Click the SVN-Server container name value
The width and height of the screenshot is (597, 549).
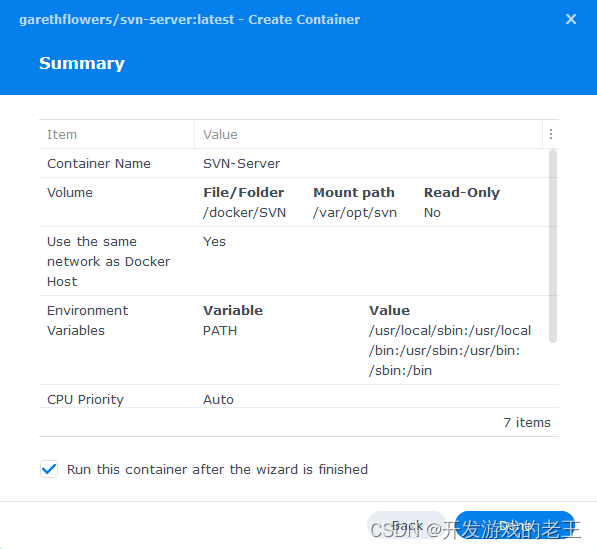tap(241, 164)
